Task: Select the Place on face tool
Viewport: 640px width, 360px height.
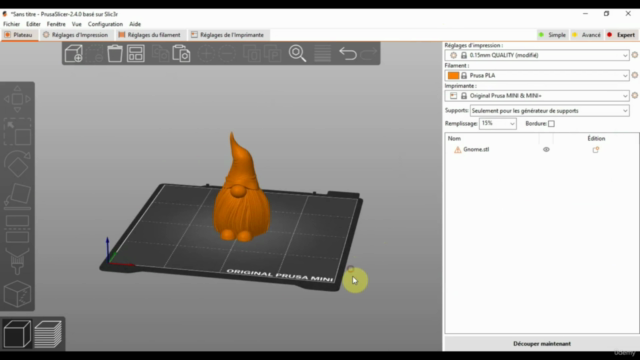Action: click(x=17, y=196)
